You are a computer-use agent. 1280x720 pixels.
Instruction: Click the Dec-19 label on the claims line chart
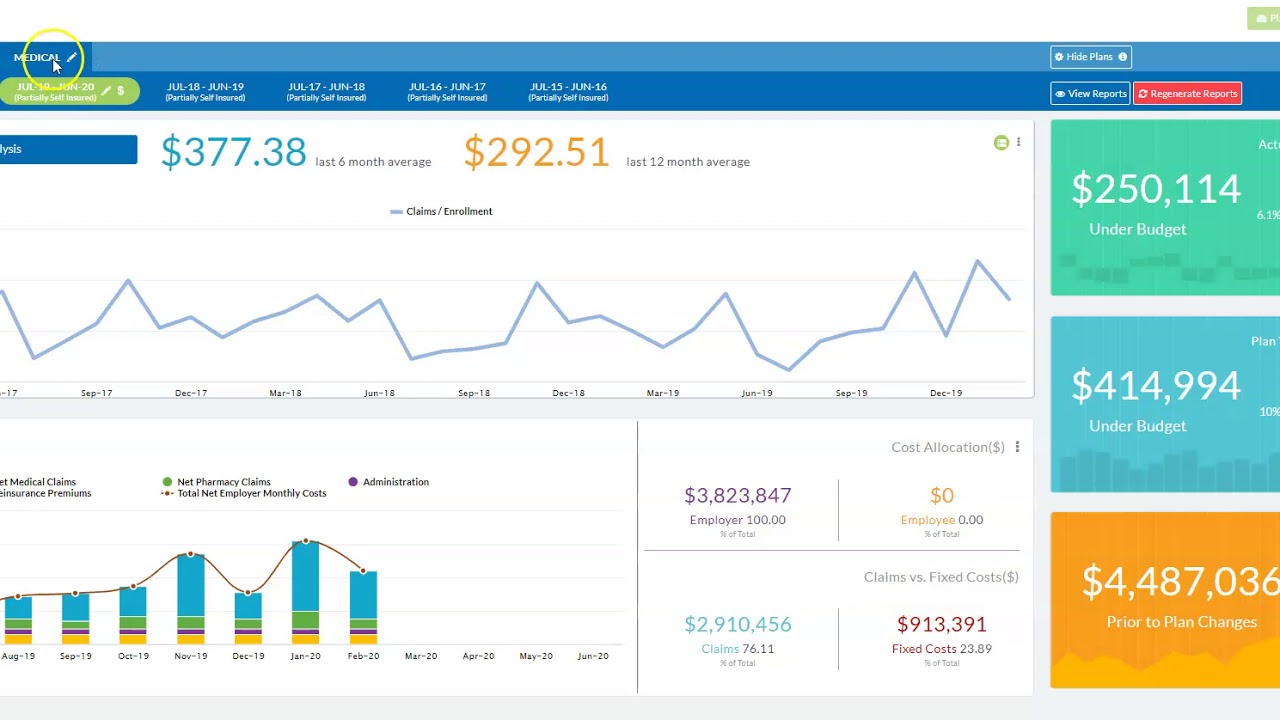pyautogui.click(x=946, y=393)
